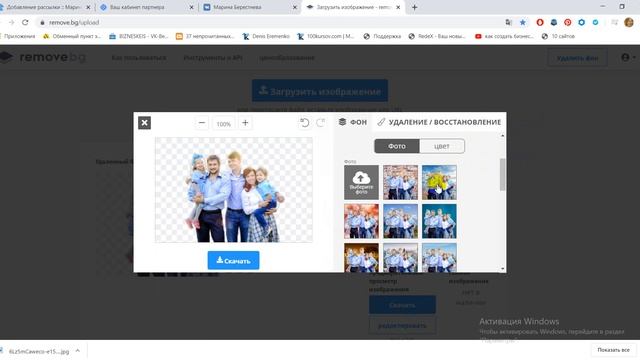Viewport: 640px width, 360px height.
Task: Click the background panel scrollbar thumb
Action: point(502,175)
